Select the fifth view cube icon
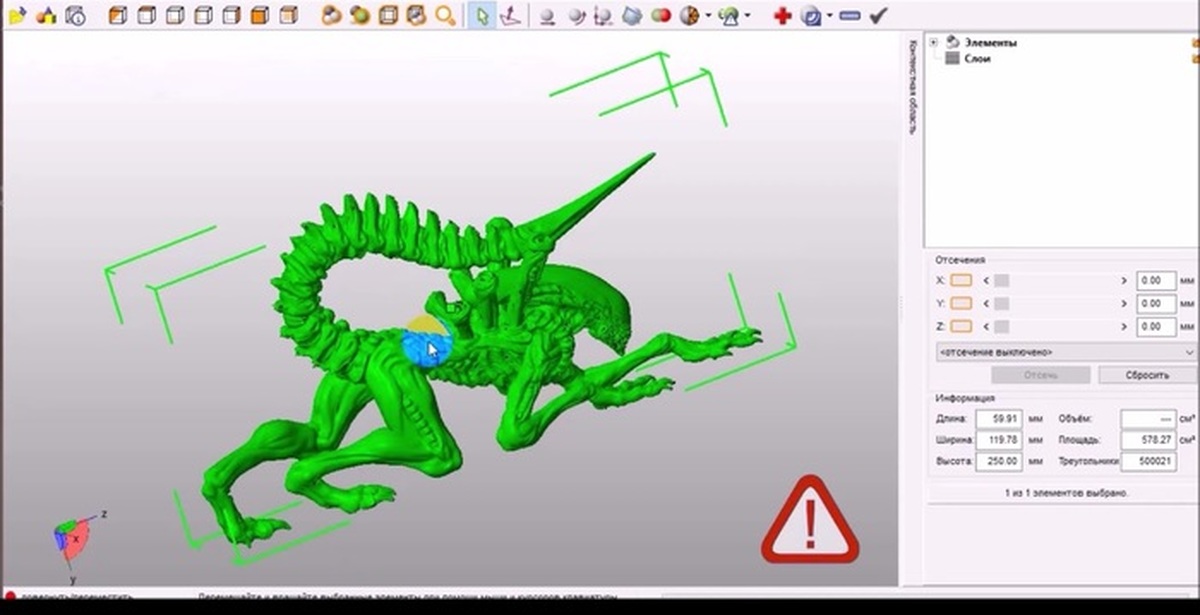 [x=231, y=15]
